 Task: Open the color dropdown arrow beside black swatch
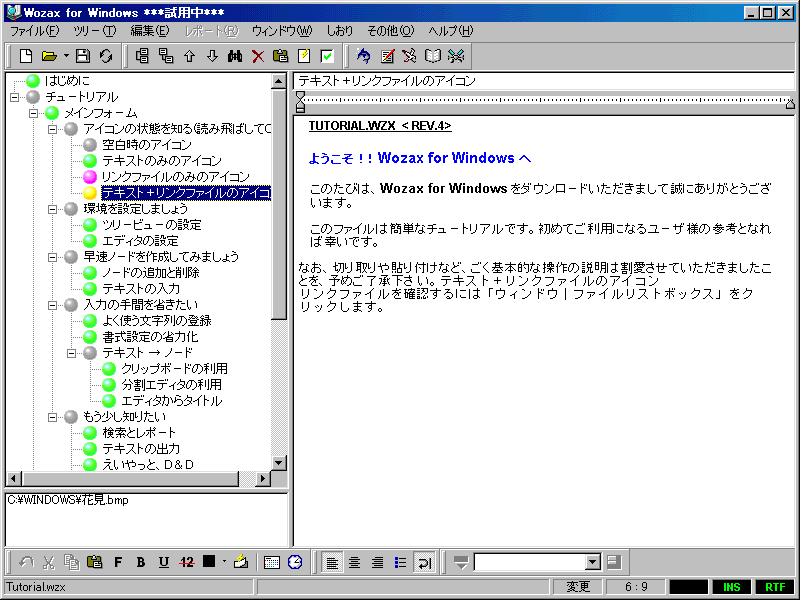coord(224,562)
